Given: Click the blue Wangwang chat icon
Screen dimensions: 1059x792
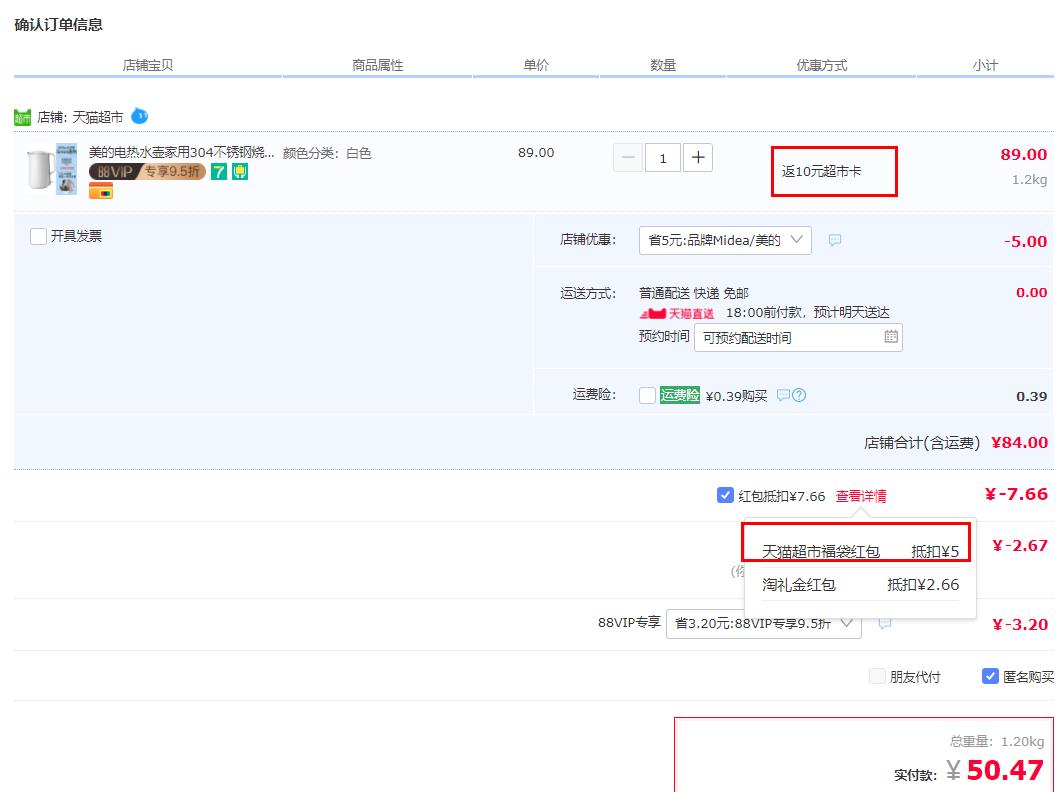Looking at the screenshot, I should [140, 116].
